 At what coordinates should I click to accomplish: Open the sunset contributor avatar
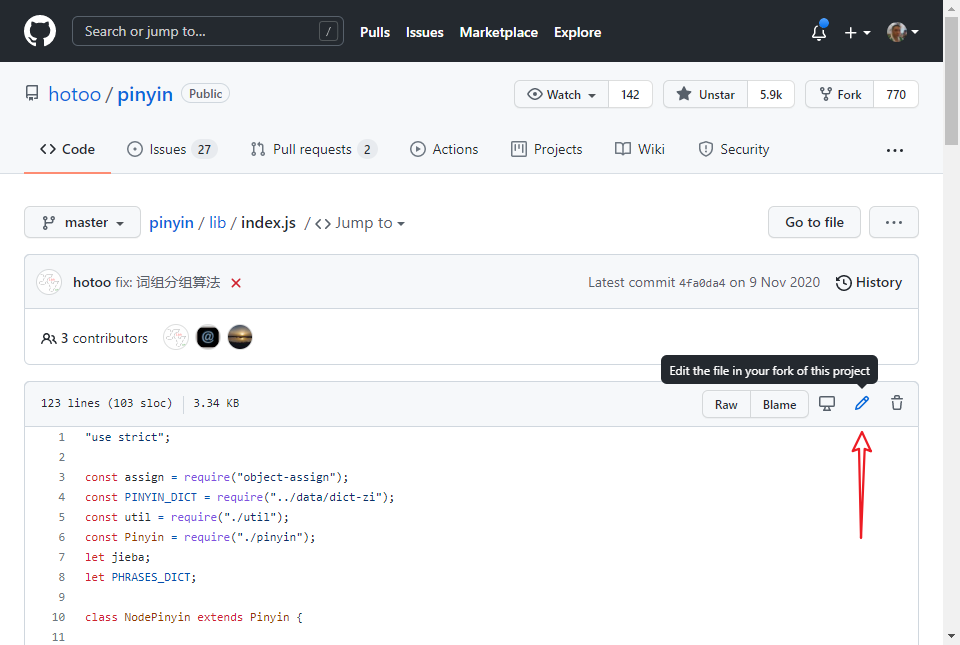240,337
